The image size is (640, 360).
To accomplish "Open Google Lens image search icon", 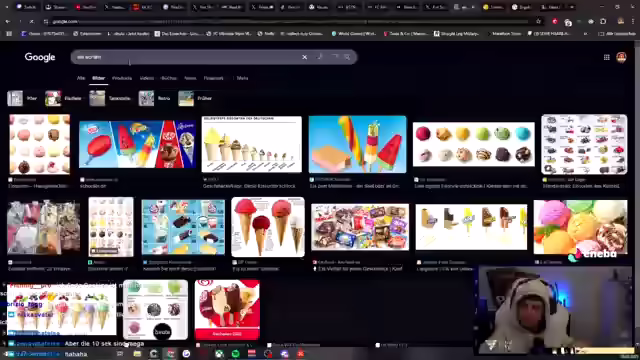I will [334, 57].
